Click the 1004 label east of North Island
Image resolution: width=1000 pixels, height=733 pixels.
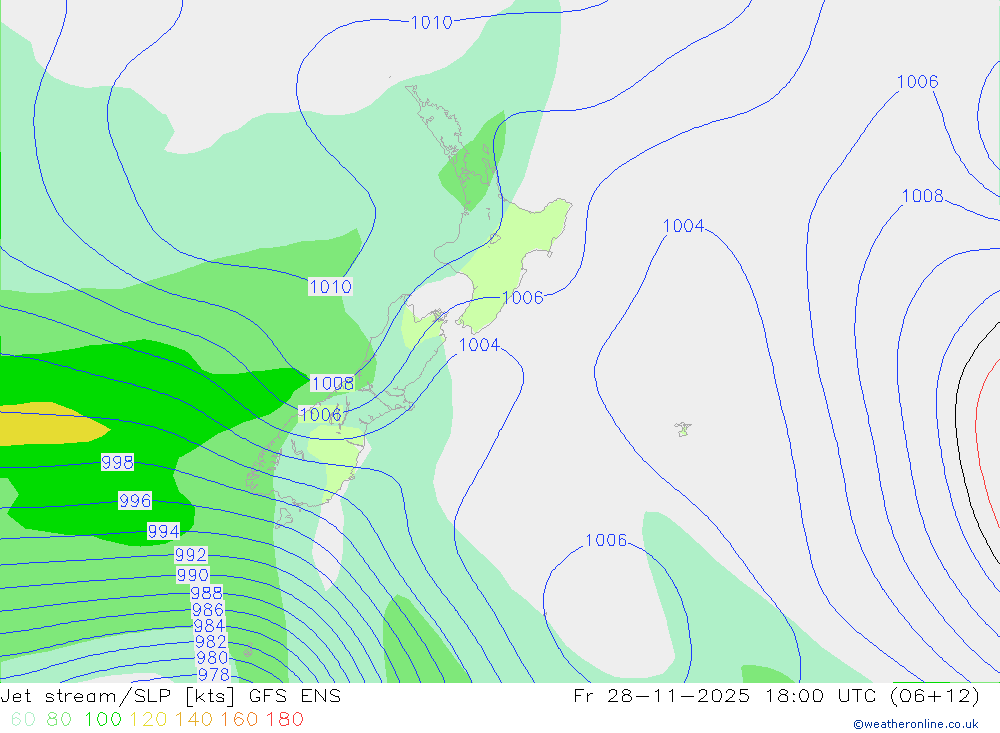pyautogui.click(x=684, y=225)
